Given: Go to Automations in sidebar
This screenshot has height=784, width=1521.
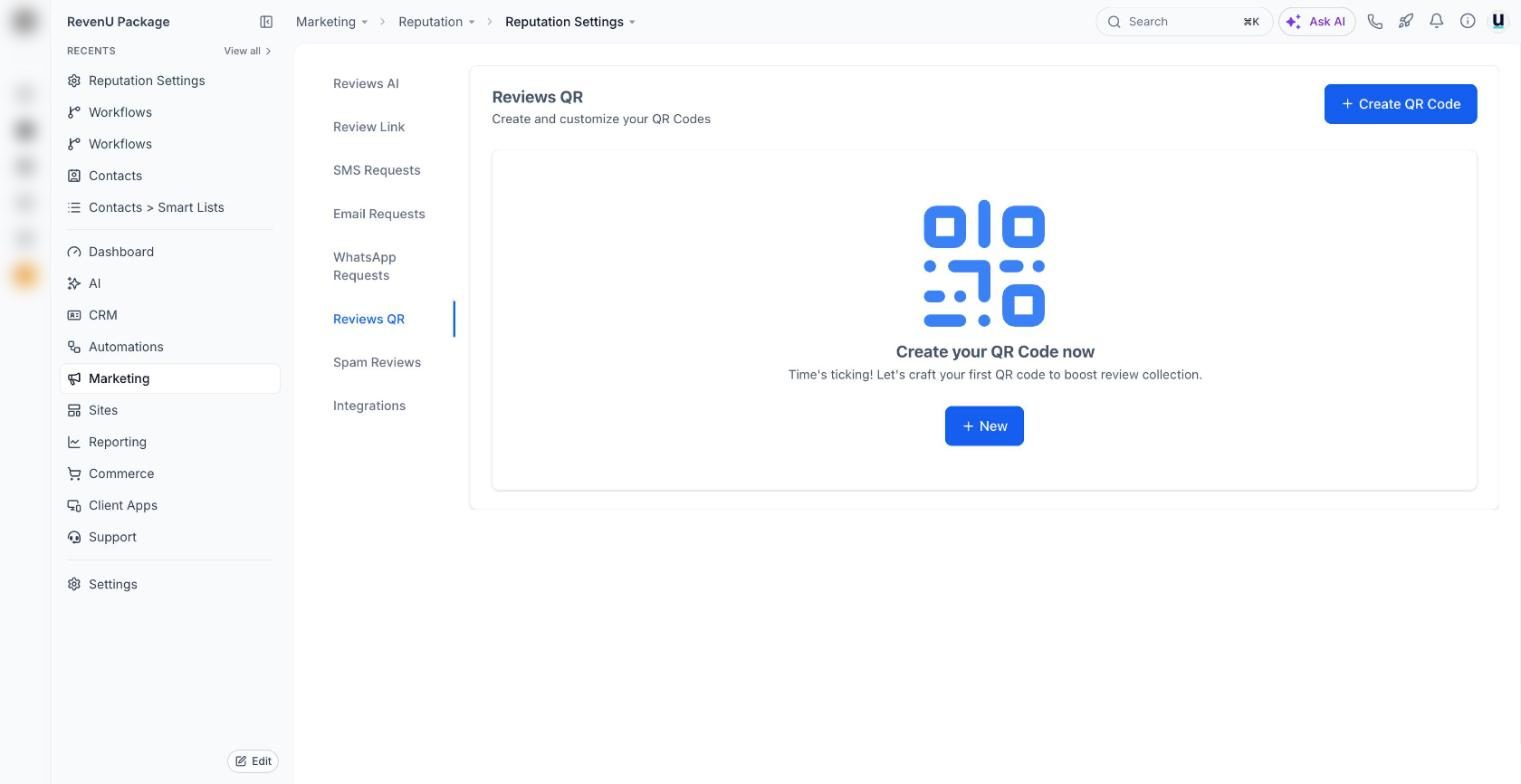Looking at the screenshot, I should point(126,347).
